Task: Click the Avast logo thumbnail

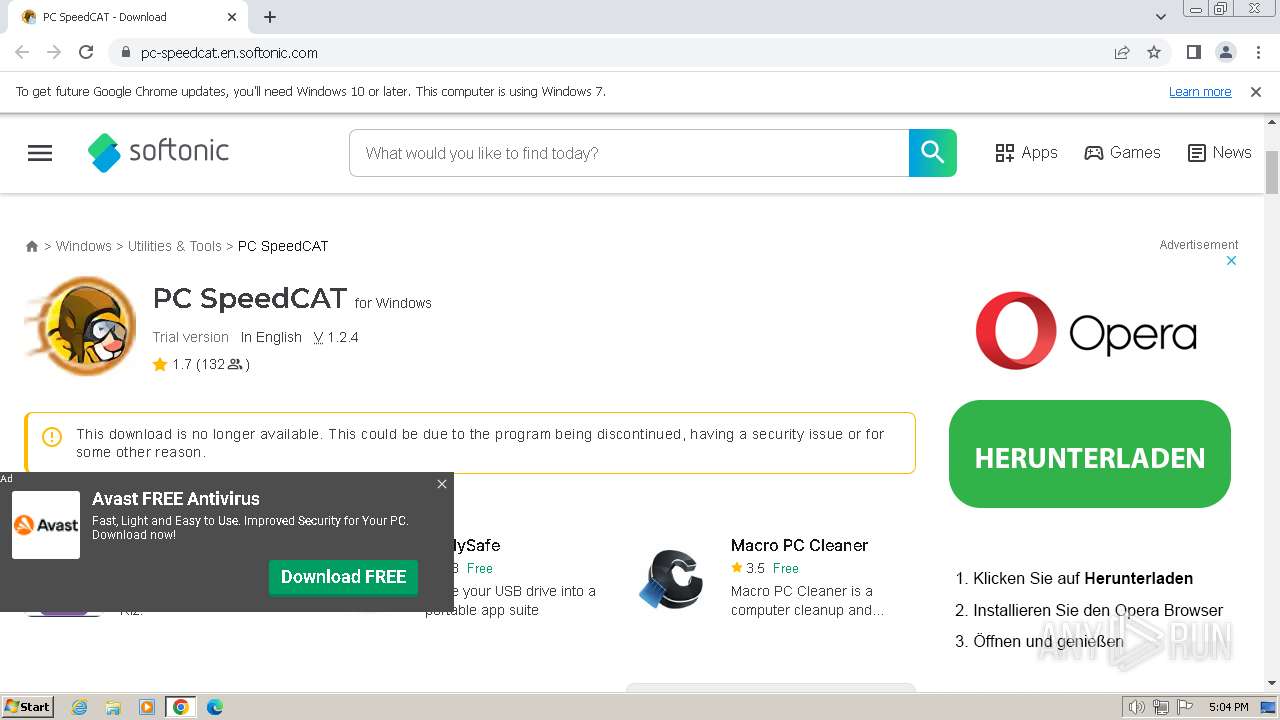Action: point(46,525)
